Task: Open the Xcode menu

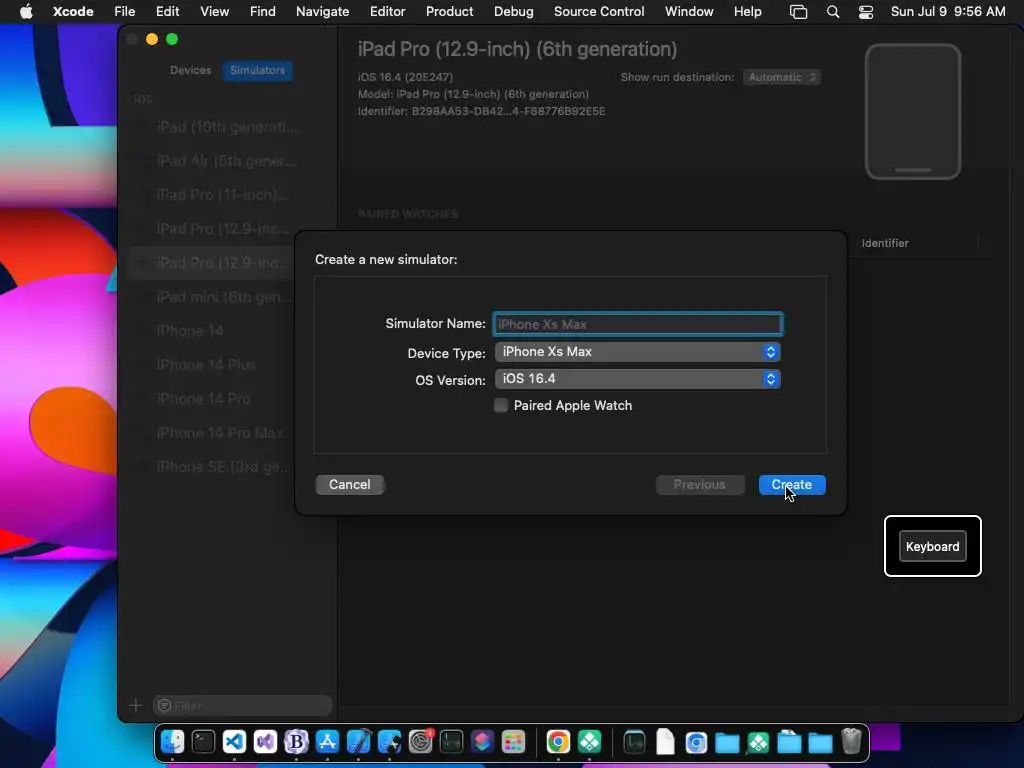Action: click(x=73, y=12)
